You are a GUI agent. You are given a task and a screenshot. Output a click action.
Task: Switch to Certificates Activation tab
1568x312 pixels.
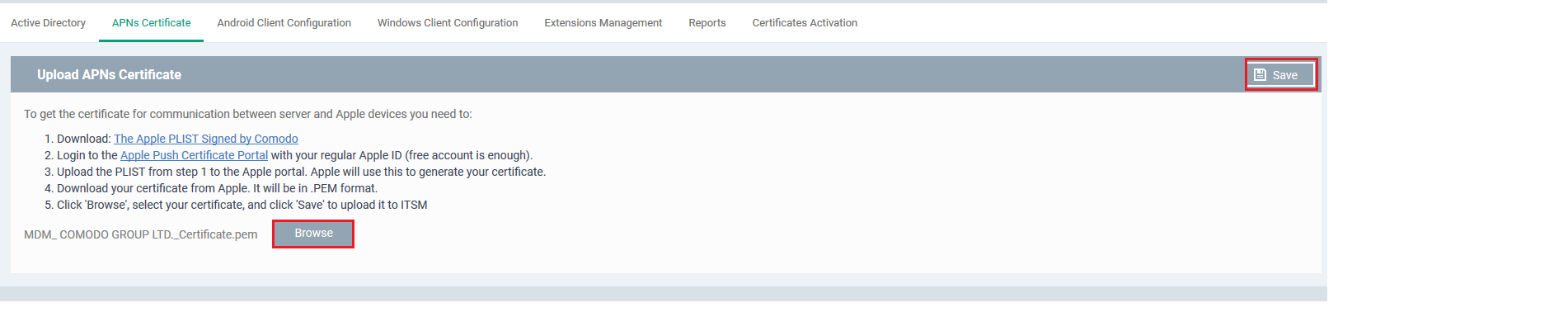coord(805,23)
